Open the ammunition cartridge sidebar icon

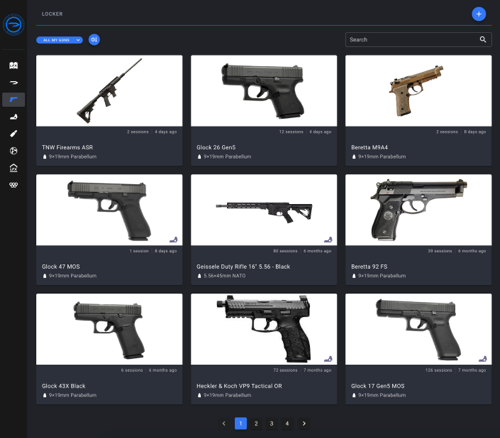click(13, 134)
